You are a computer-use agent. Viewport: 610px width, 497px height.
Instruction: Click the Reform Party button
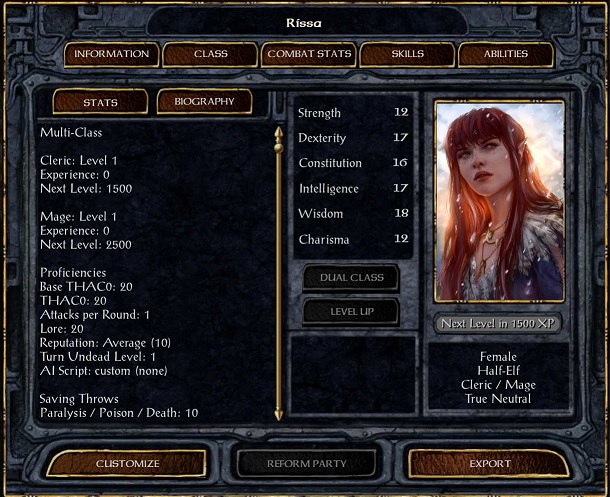tap(306, 464)
